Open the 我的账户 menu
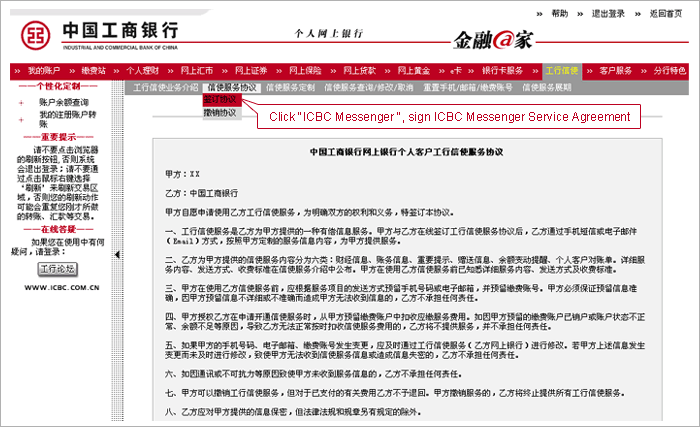 click(x=43, y=72)
